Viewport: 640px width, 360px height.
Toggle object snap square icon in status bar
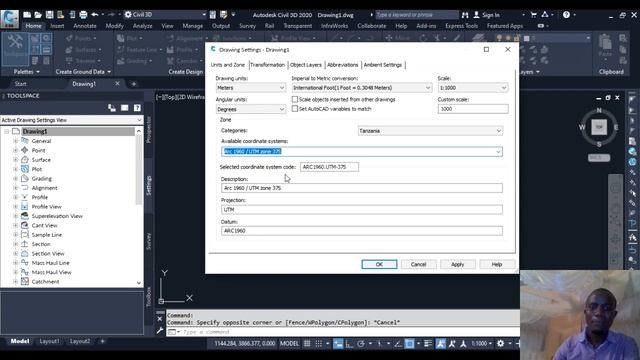tap(409, 344)
